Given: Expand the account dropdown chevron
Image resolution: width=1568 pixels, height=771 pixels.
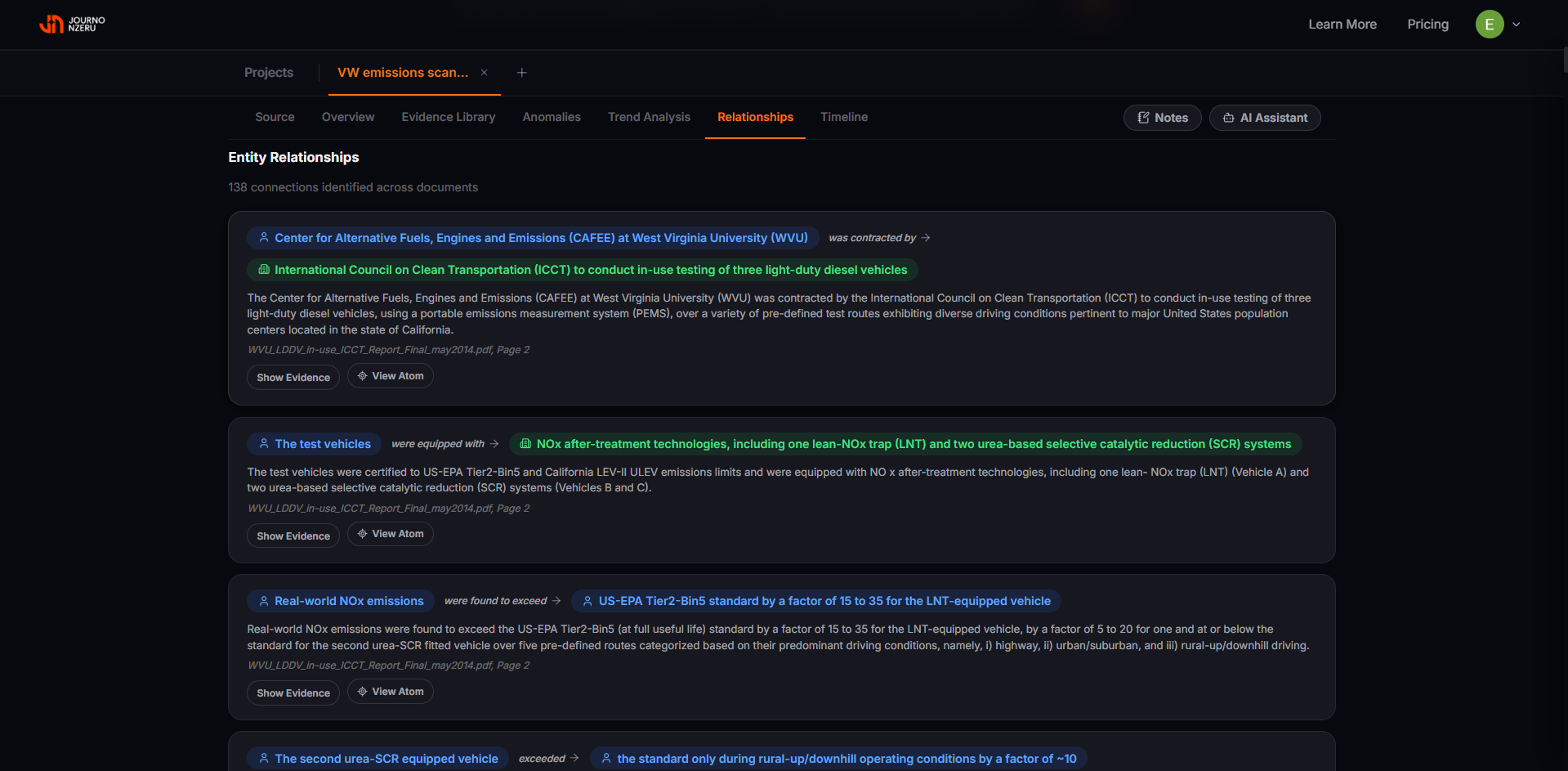Looking at the screenshot, I should [x=1517, y=25].
